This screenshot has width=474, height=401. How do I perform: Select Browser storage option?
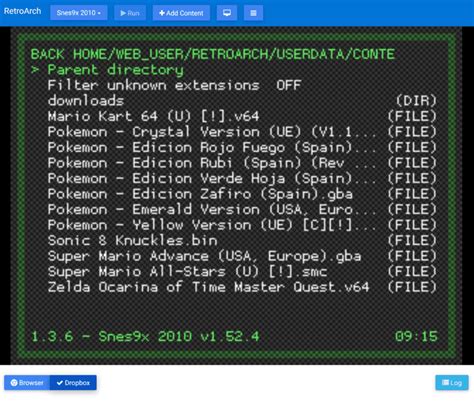pyautogui.click(x=27, y=383)
